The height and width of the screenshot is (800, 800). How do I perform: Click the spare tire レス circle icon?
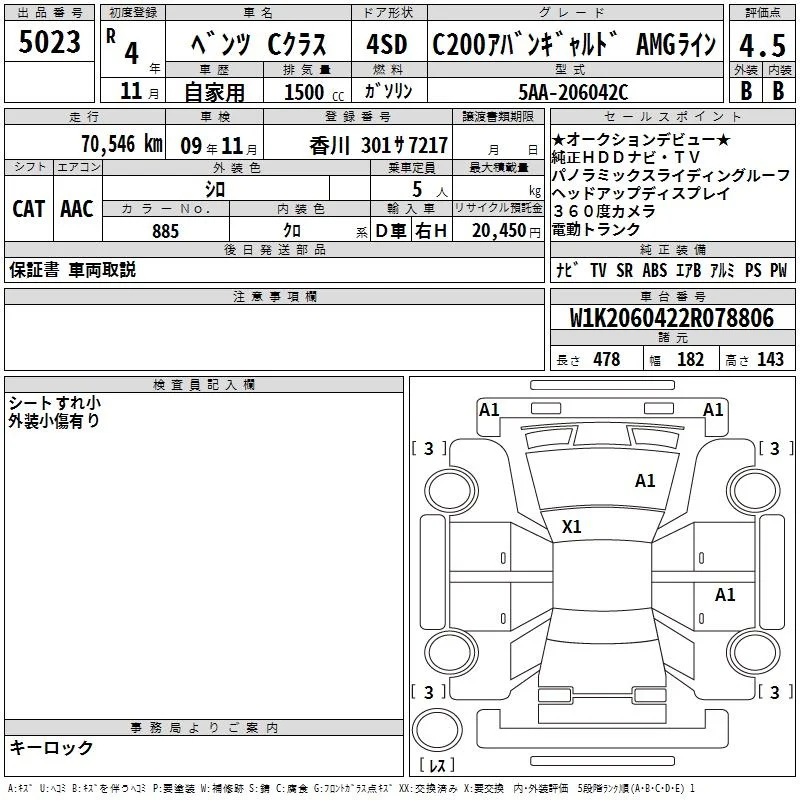coord(437,730)
